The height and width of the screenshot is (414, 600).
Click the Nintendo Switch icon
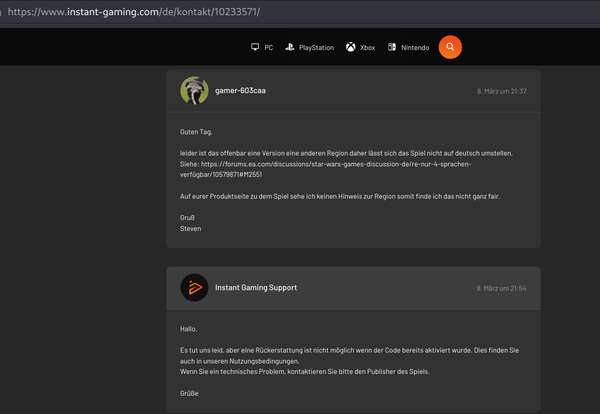392,47
